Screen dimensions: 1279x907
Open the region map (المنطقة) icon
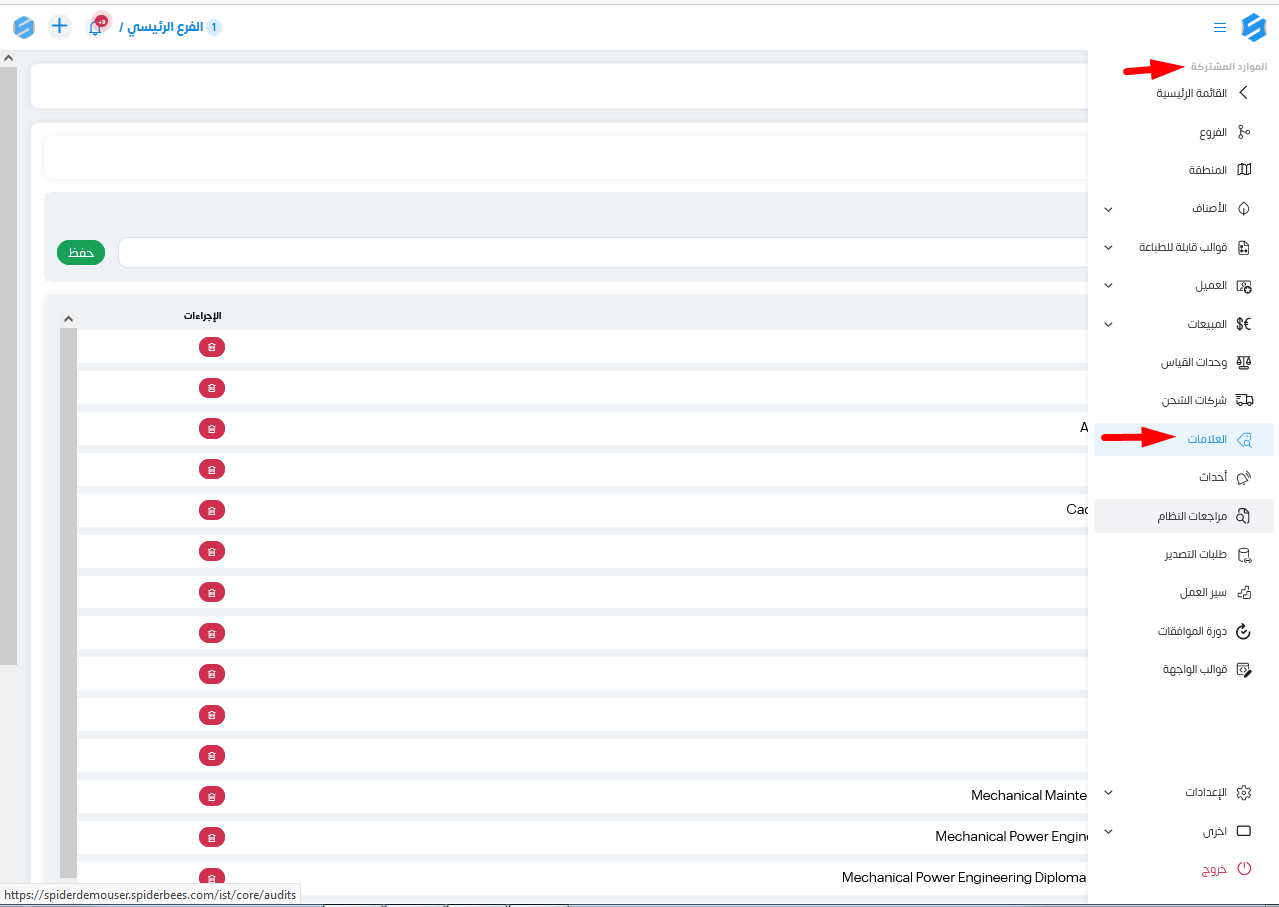click(x=1244, y=170)
